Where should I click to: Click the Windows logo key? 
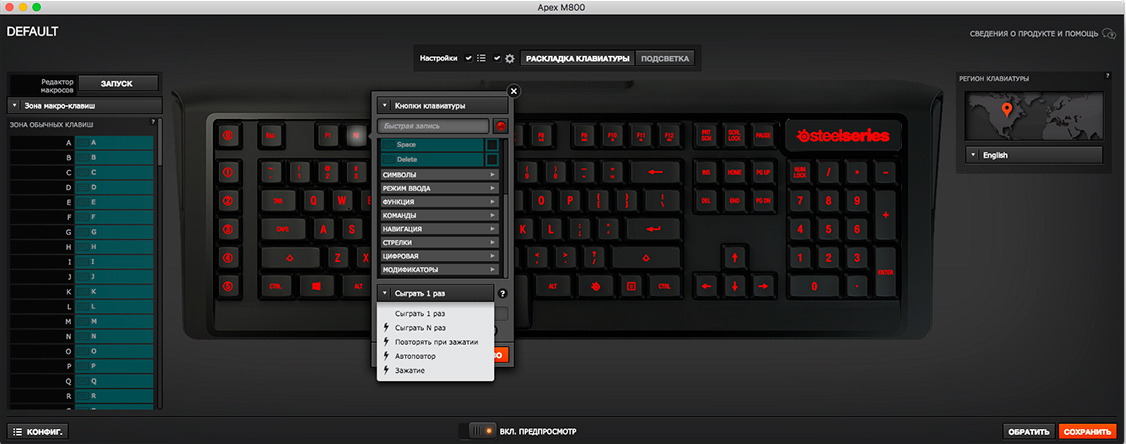tap(315, 286)
